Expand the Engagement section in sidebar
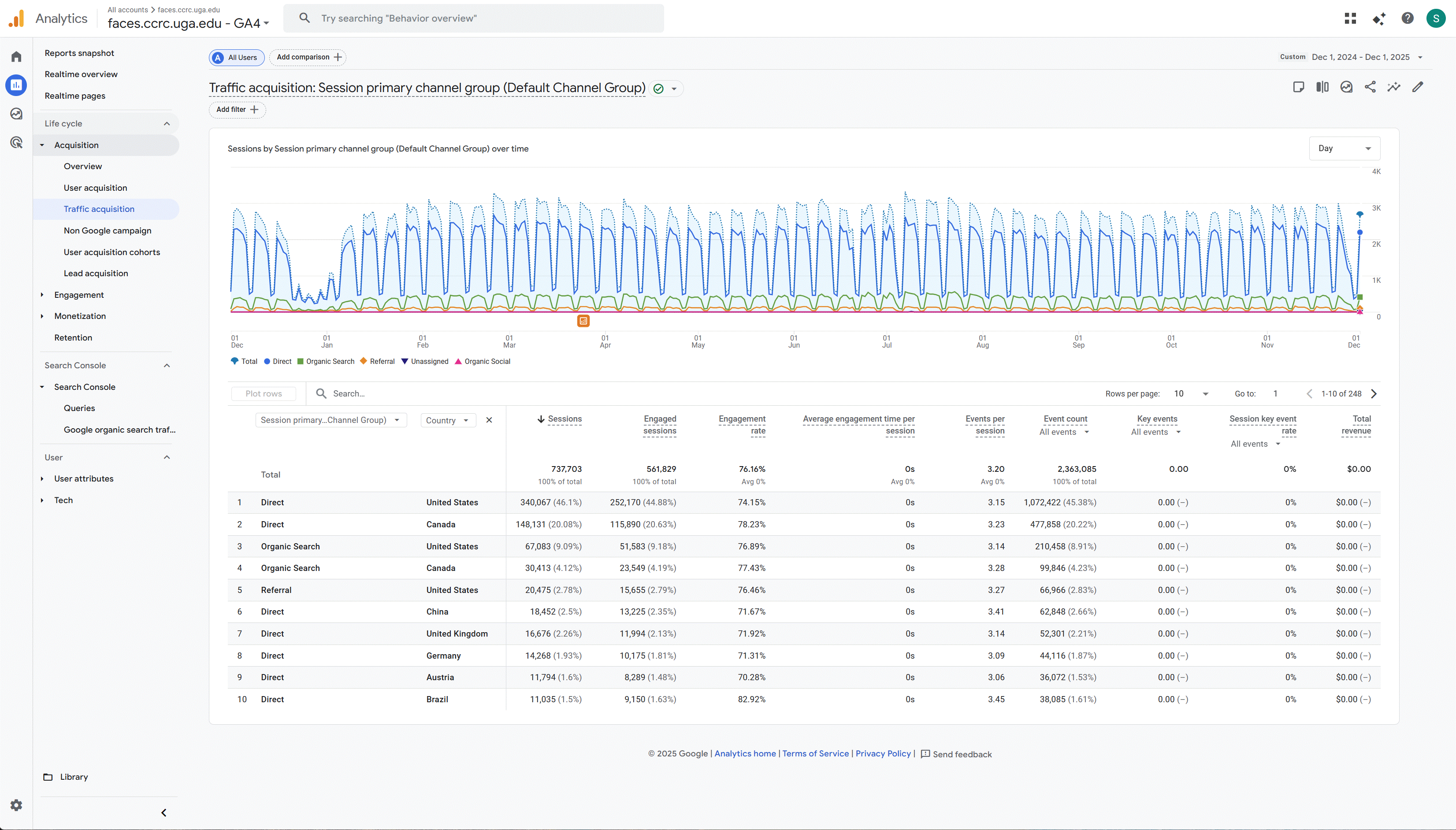 coord(79,295)
